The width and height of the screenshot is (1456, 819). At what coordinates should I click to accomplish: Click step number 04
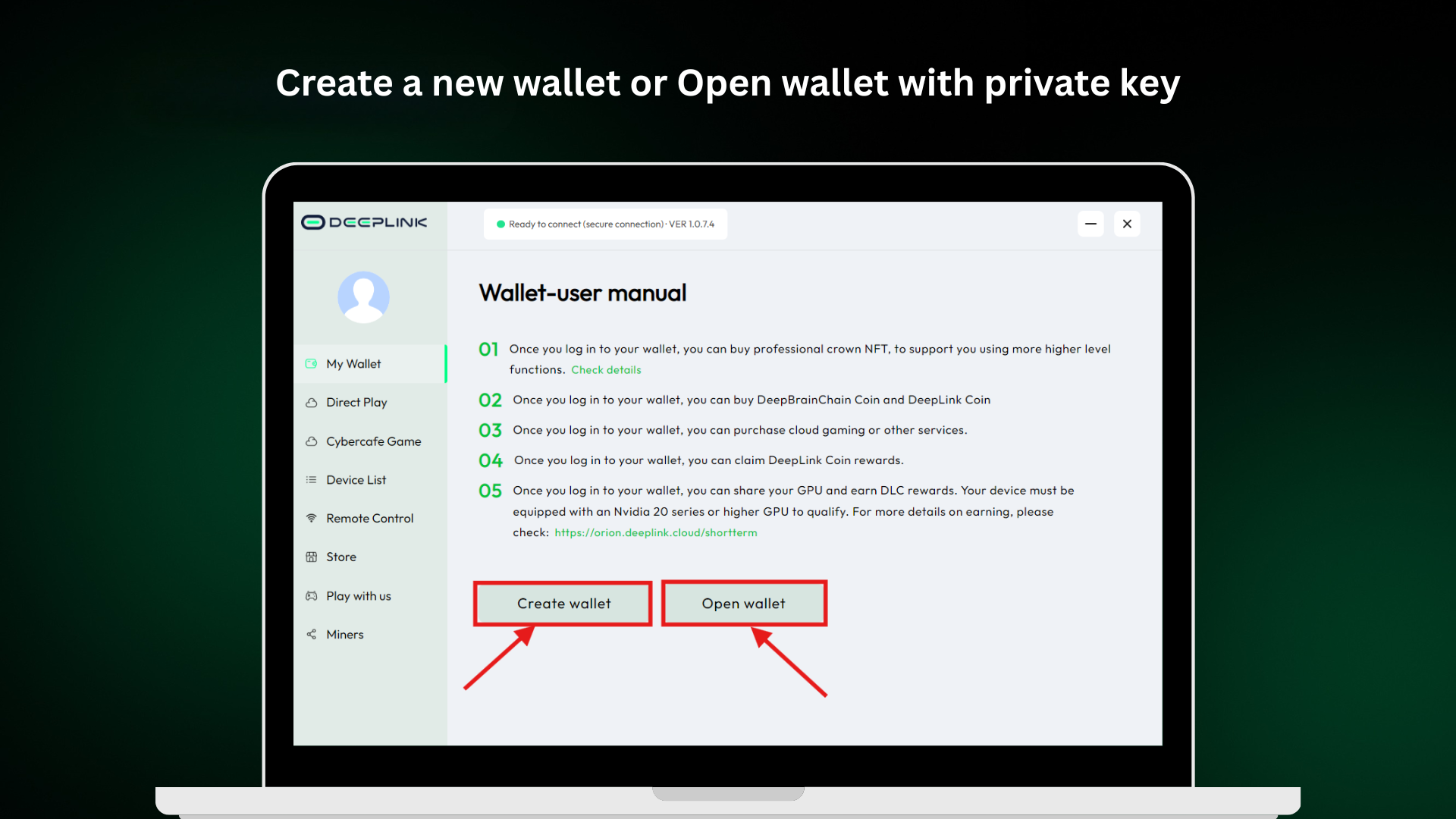click(x=491, y=461)
